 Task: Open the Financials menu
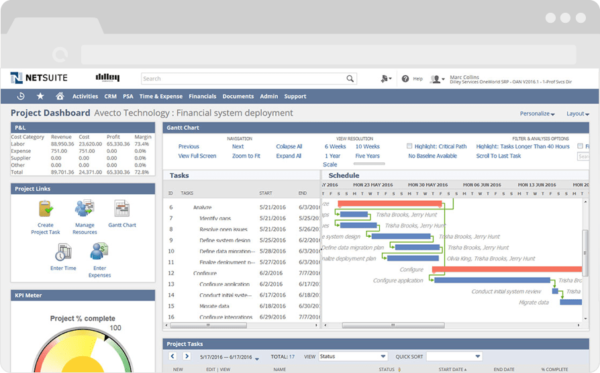click(202, 96)
